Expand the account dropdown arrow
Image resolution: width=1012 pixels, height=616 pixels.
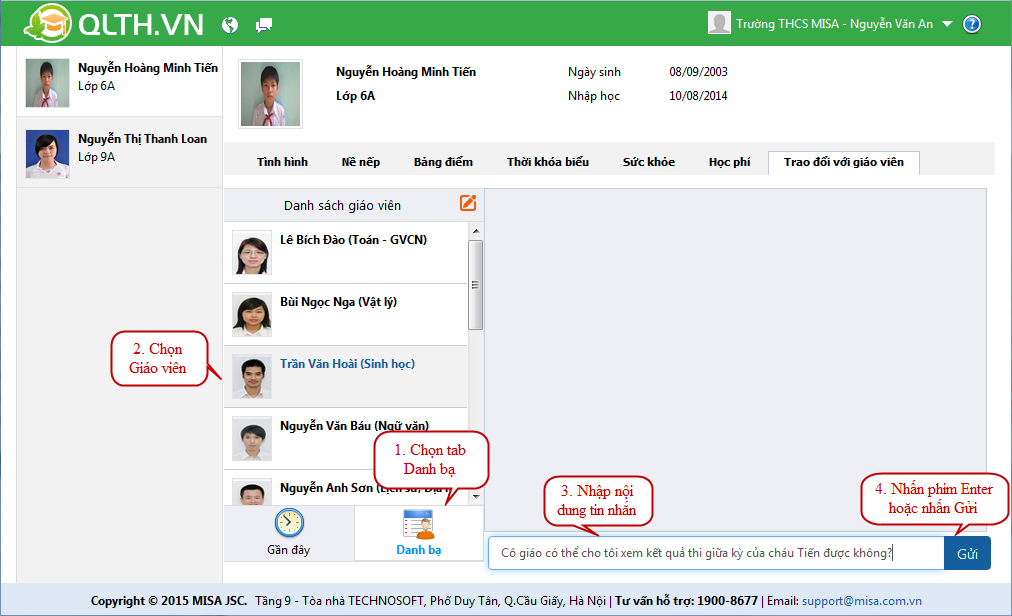[x=947, y=24]
